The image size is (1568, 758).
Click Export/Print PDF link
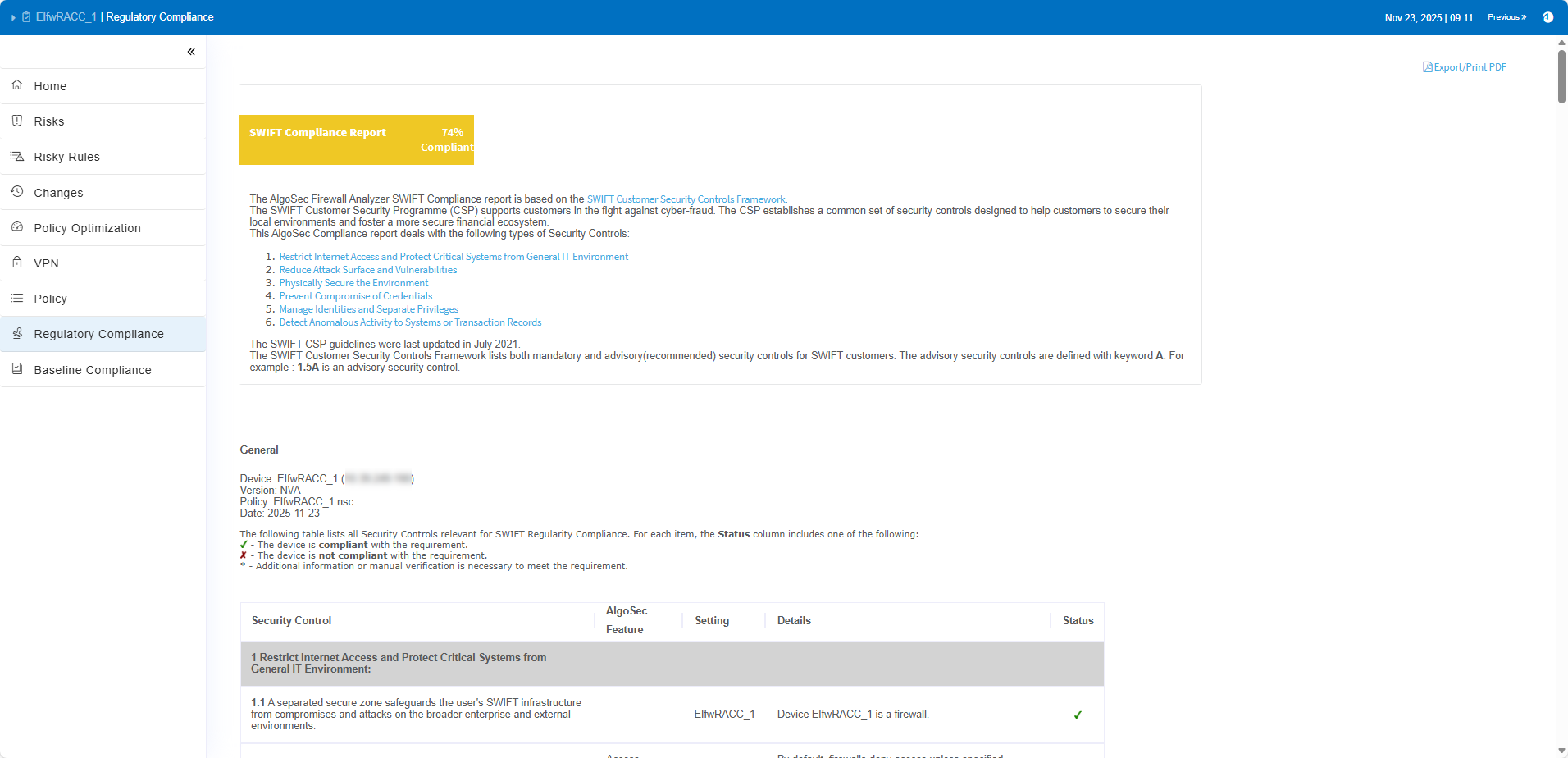(1465, 67)
